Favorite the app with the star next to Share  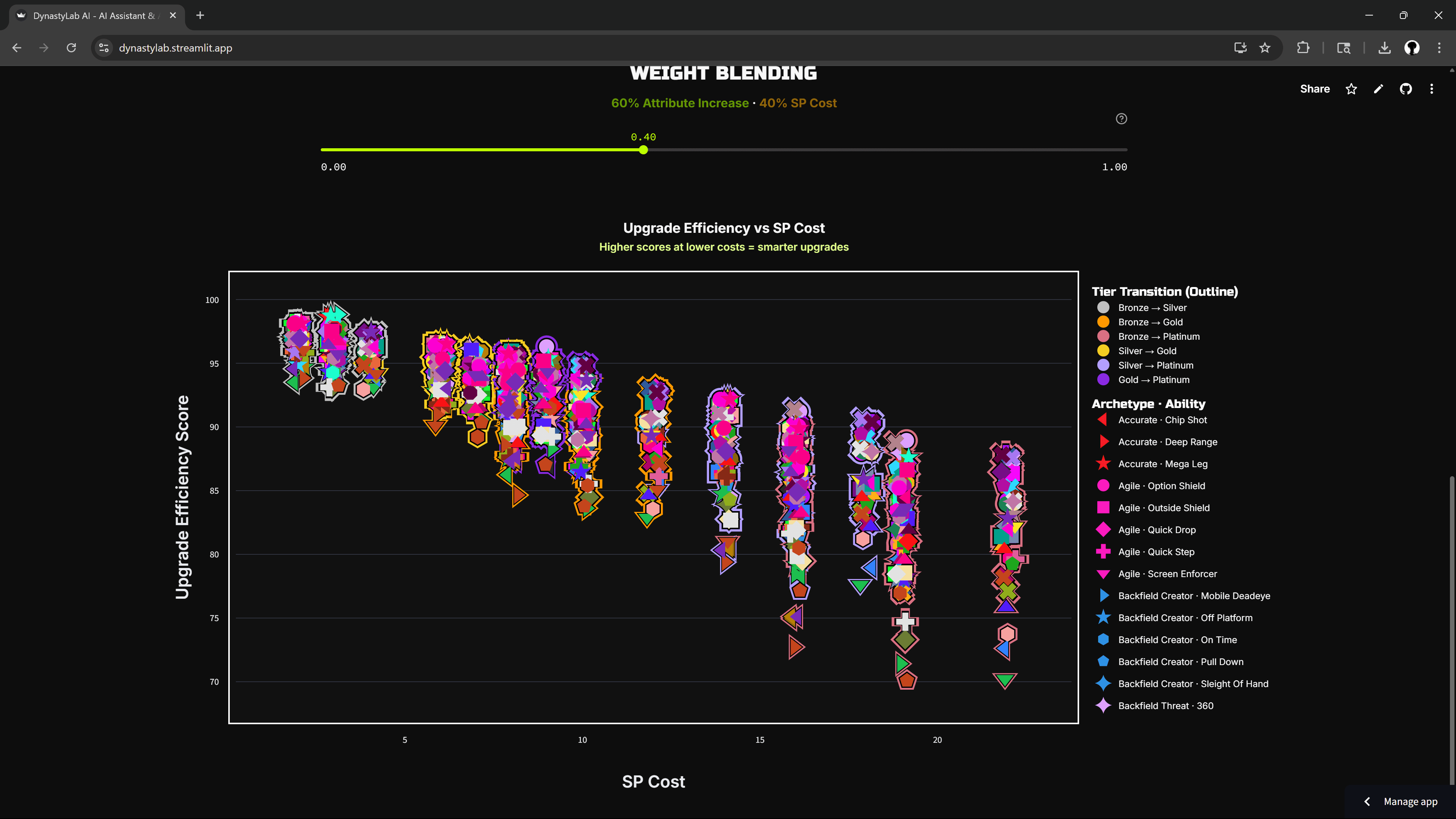tap(1351, 89)
